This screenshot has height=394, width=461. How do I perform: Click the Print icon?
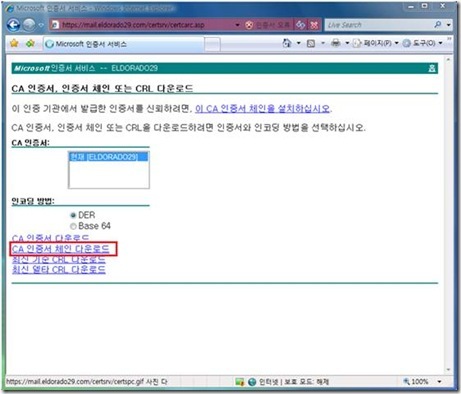point(336,43)
